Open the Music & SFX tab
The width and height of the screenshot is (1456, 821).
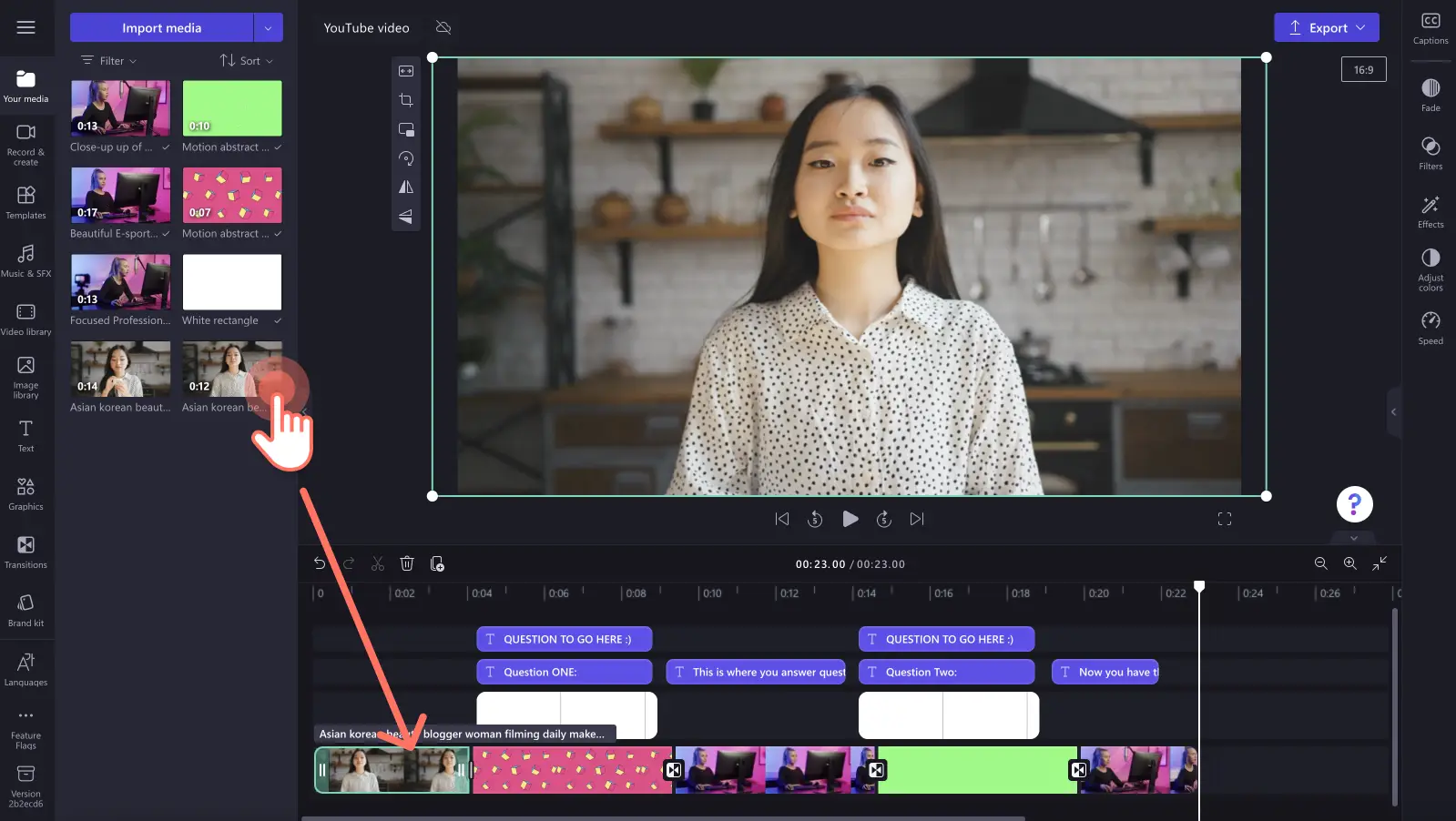click(x=25, y=260)
